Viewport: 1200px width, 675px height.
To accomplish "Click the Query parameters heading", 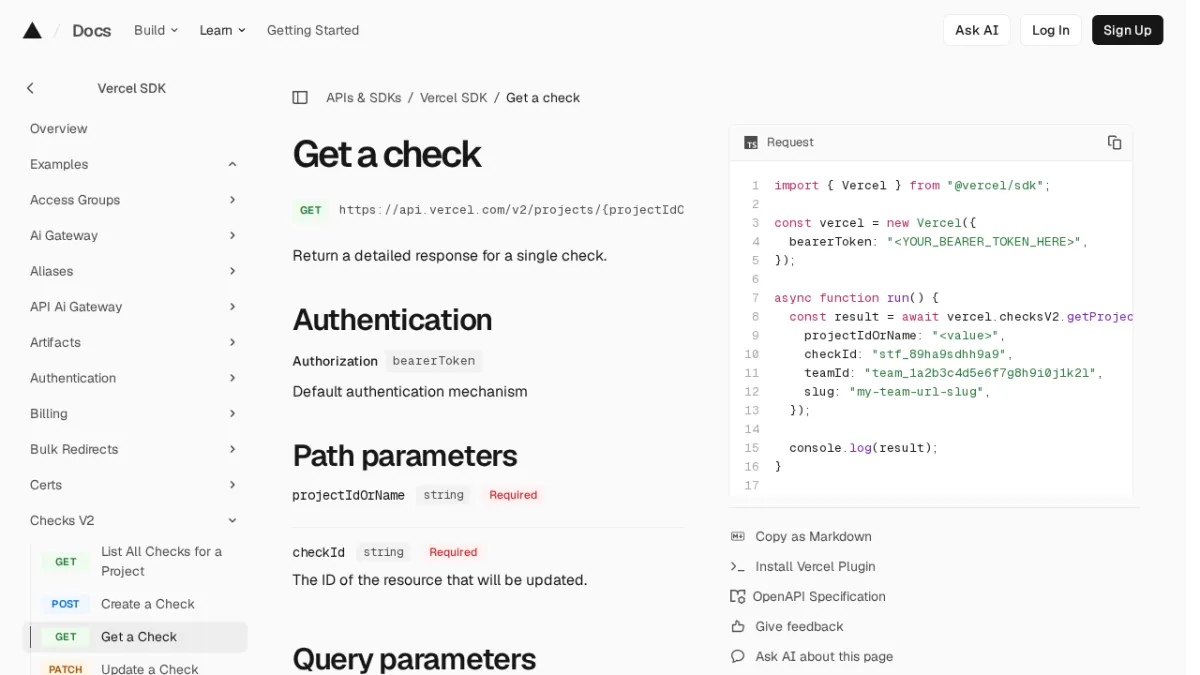I will (x=414, y=658).
